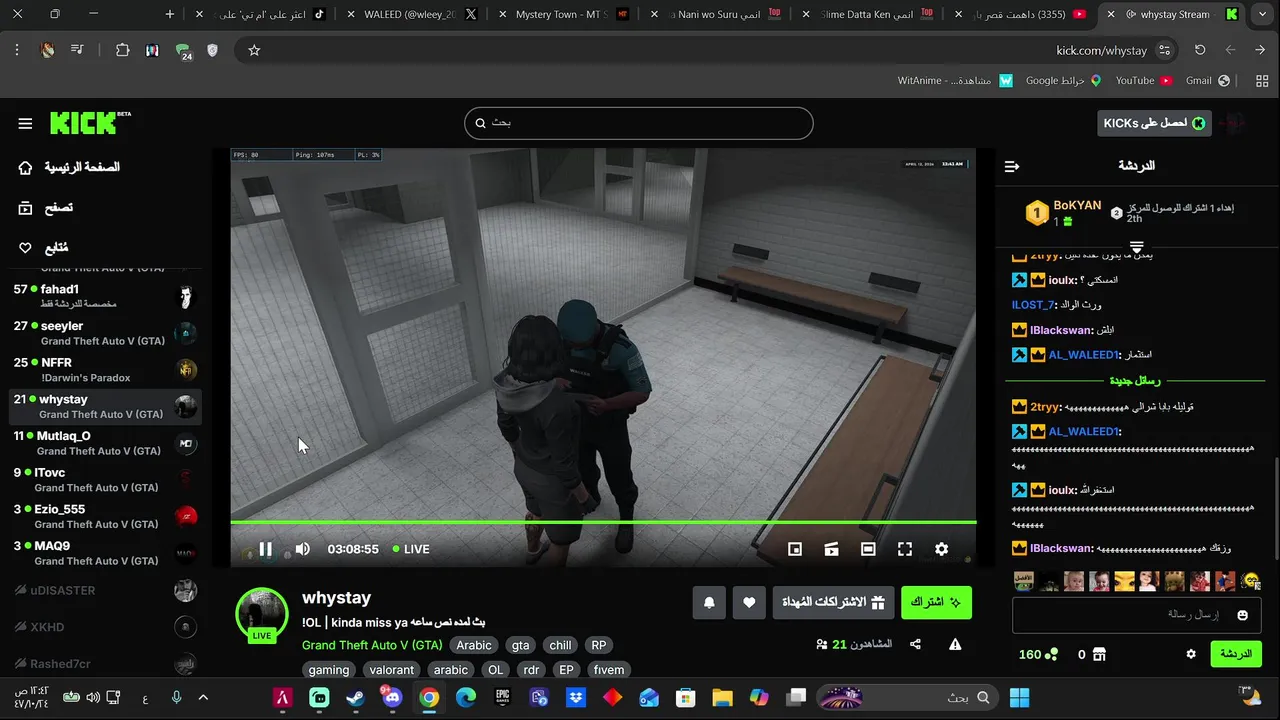This screenshot has height=720, width=1280.
Task: Select the Arabic tag
Action: point(474,646)
